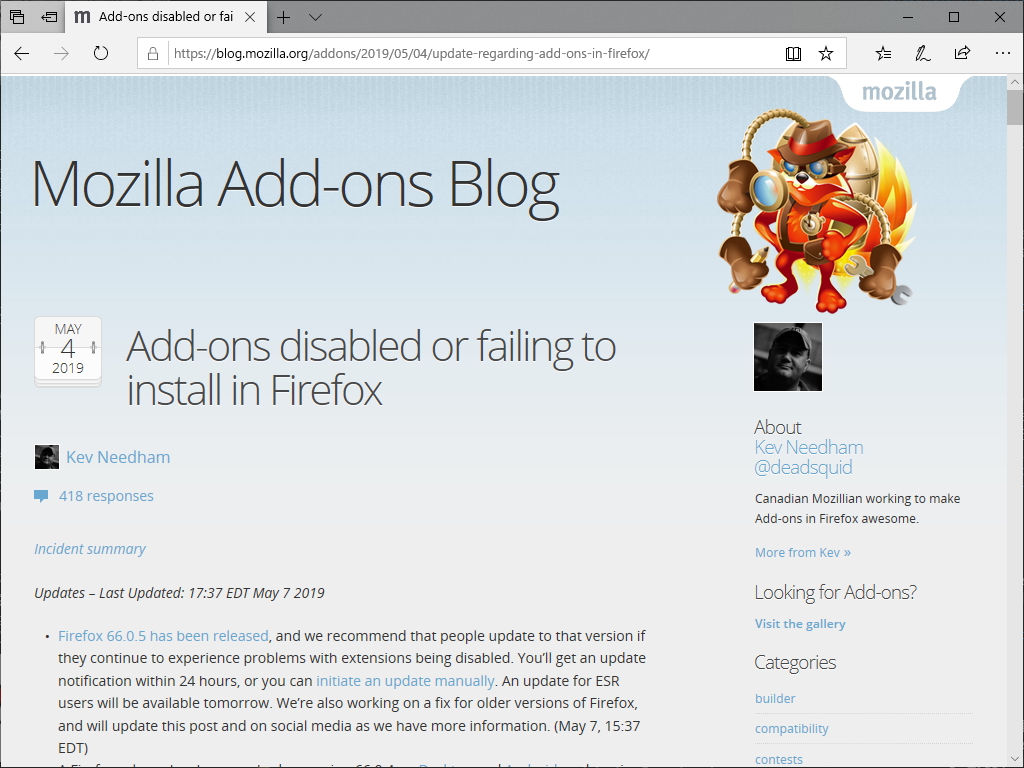Image resolution: width=1024 pixels, height=768 pixels.
Task: Open the Favorites hub
Action: click(x=883, y=54)
